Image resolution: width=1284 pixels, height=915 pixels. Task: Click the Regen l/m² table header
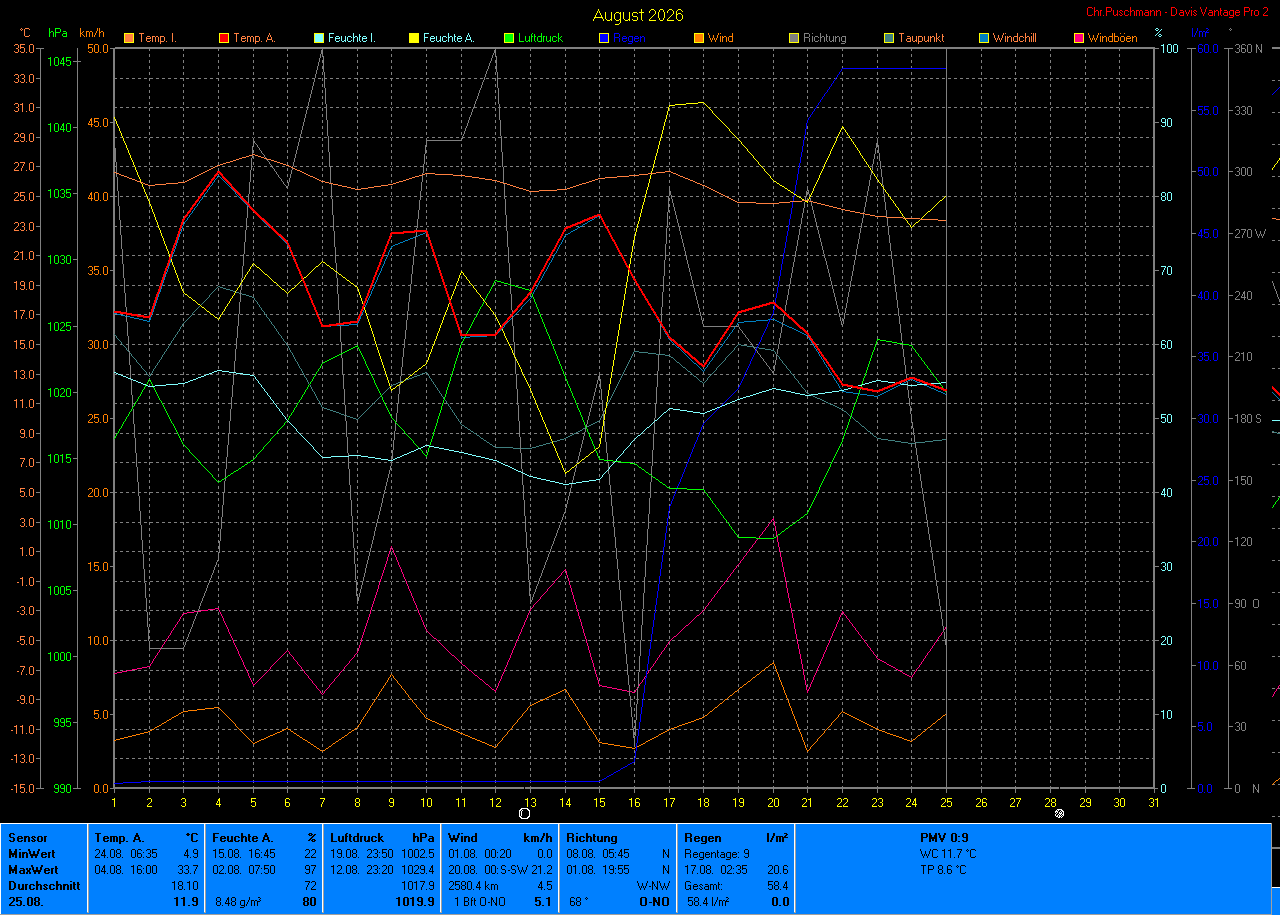coord(736,838)
